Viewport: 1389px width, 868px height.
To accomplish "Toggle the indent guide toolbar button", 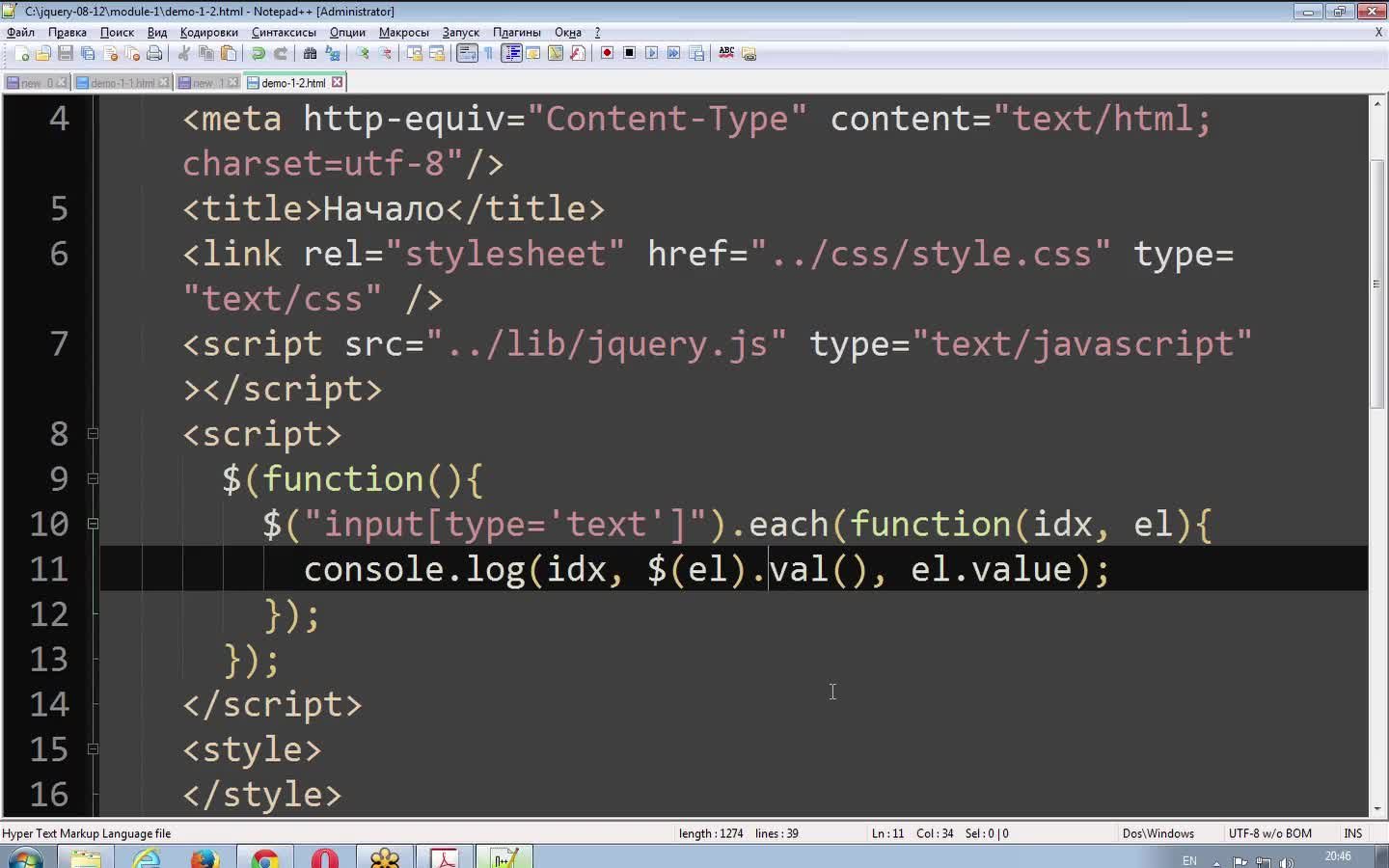I will tap(511, 54).
